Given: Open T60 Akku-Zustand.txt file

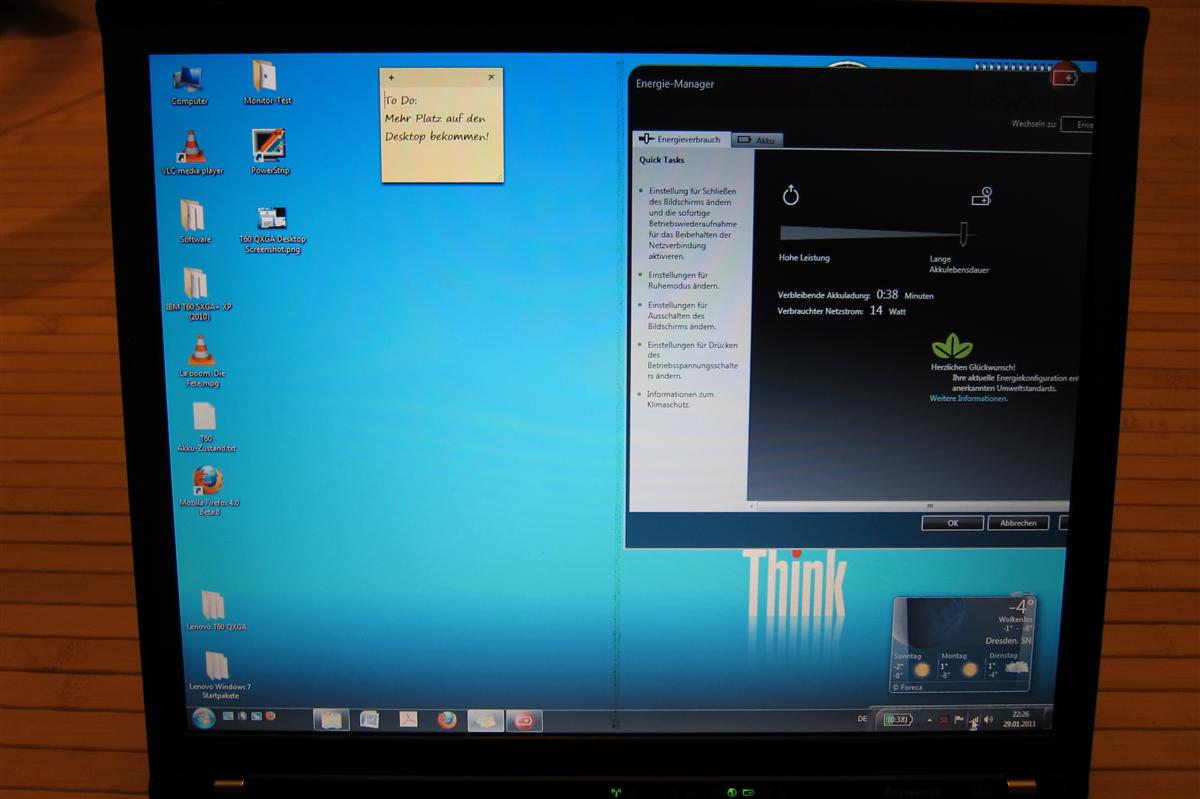Looking at the screenshot, I should tap(205, 427).
